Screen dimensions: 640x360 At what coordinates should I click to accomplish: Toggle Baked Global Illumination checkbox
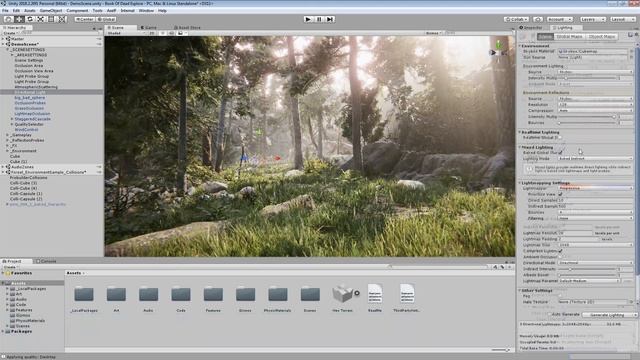[x=560, y=153]
